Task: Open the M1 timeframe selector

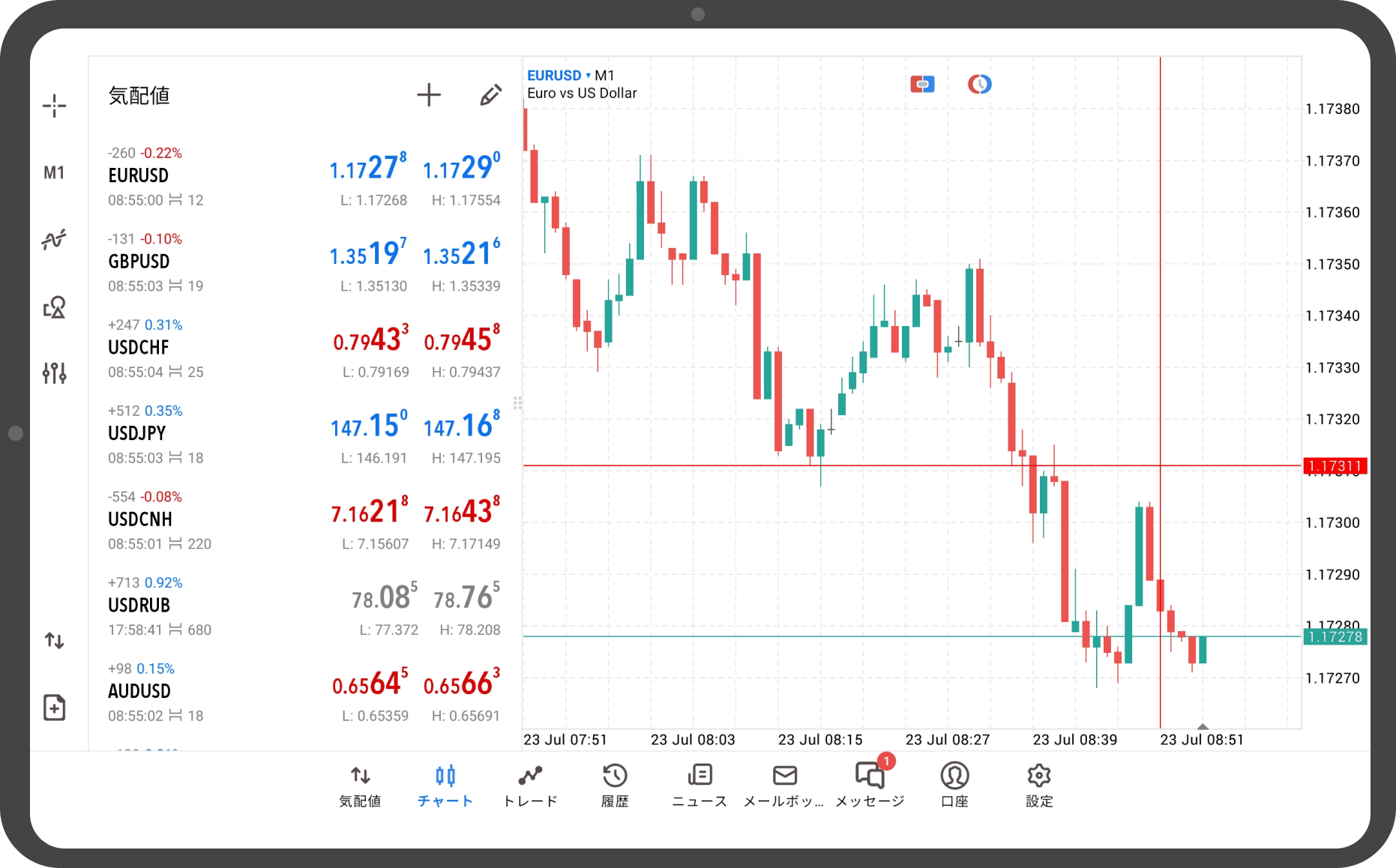Action: [54, 173]
